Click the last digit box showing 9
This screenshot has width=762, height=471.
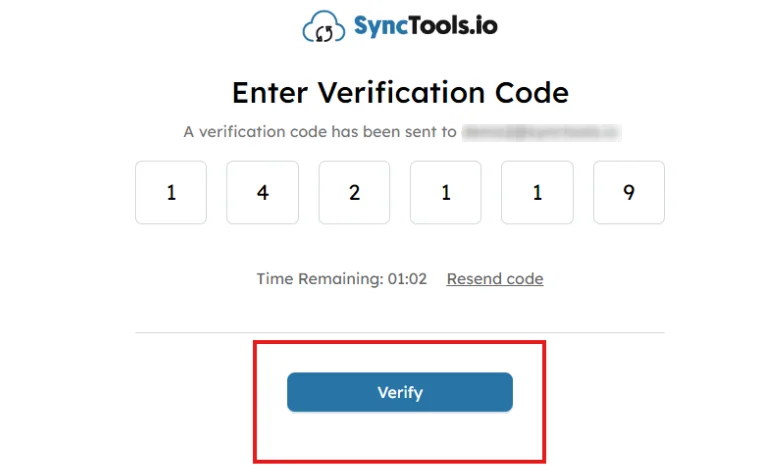click(x=629, y=192)
